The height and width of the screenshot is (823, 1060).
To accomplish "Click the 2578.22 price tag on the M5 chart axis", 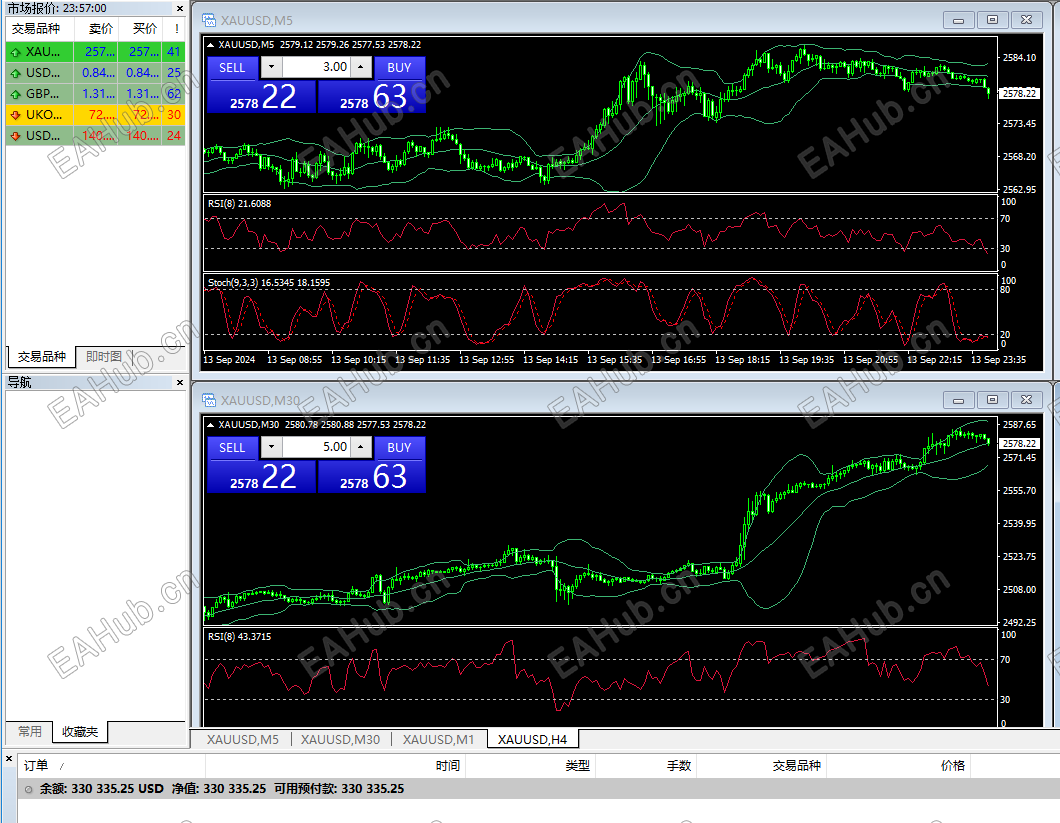I will (1019, 93).
